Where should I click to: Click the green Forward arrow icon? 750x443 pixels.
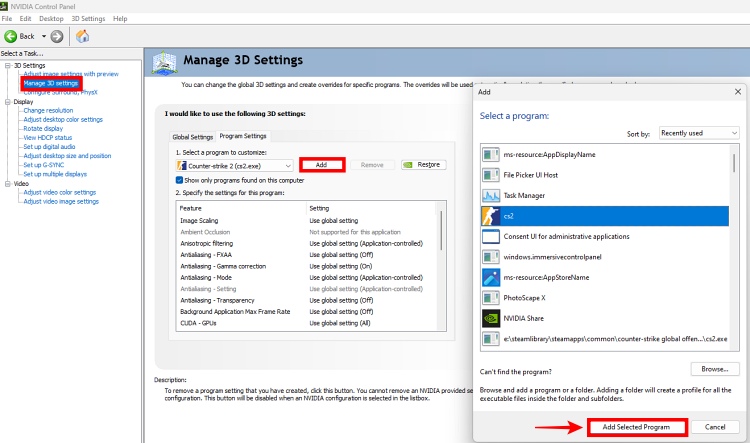click(x=57, y=36)
